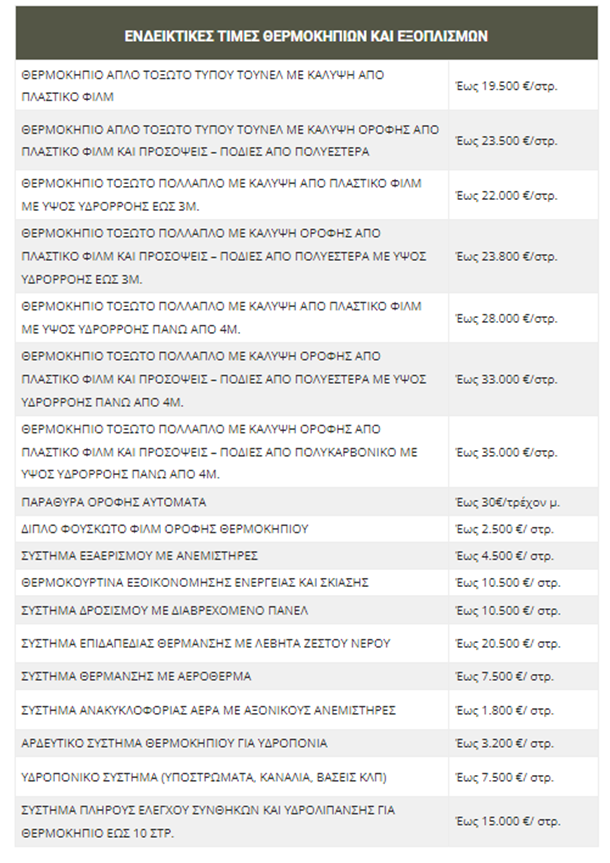This screenshot has height=863, width=610.
Task: Select the ΣΥΣΤΗΜΑ ΘΕΡΜΑΝΣΗΣ ΜΕ ΑΕΡΟΘΕΡΜΑ text
Action: click(x=135, y=677)
